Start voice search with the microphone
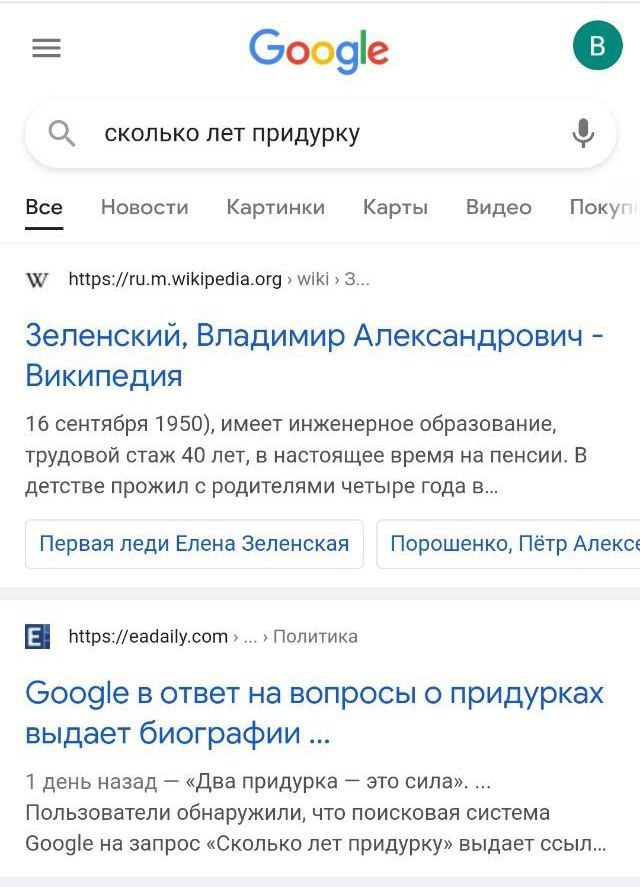Screen dimensions: 640x887 (x=583, y=133)
